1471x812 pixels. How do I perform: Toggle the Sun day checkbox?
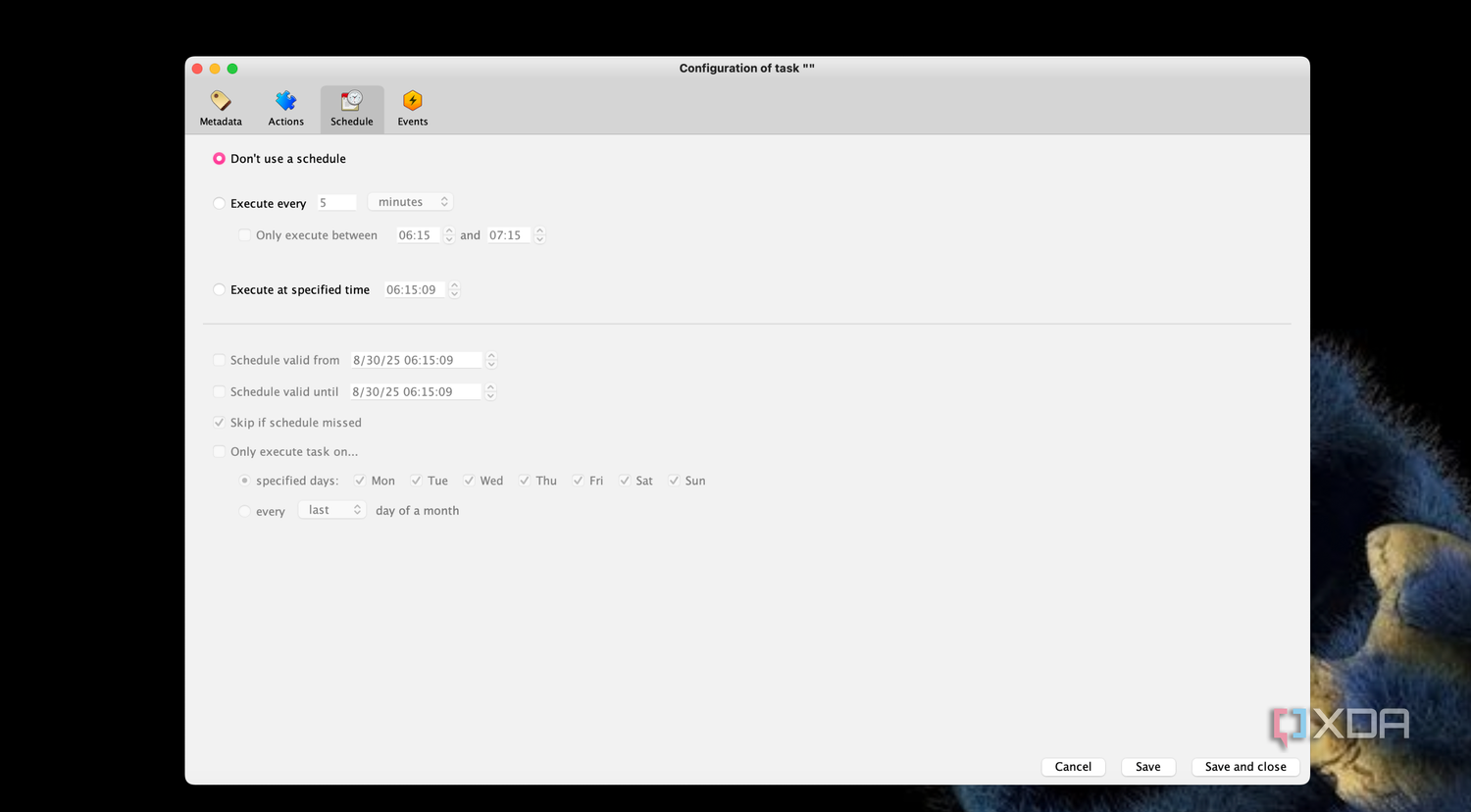(x=674, y=481)
